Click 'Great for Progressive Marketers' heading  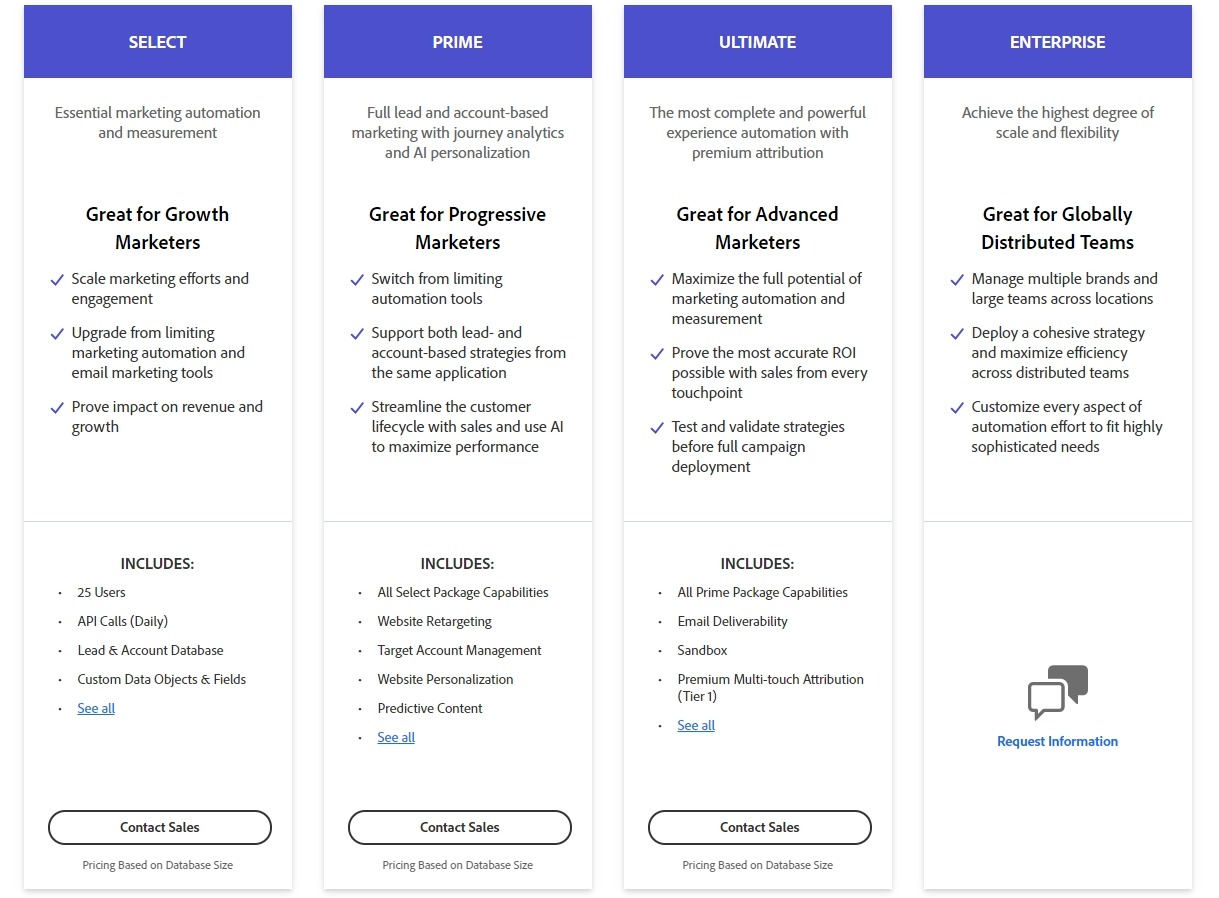coord(457,228)
